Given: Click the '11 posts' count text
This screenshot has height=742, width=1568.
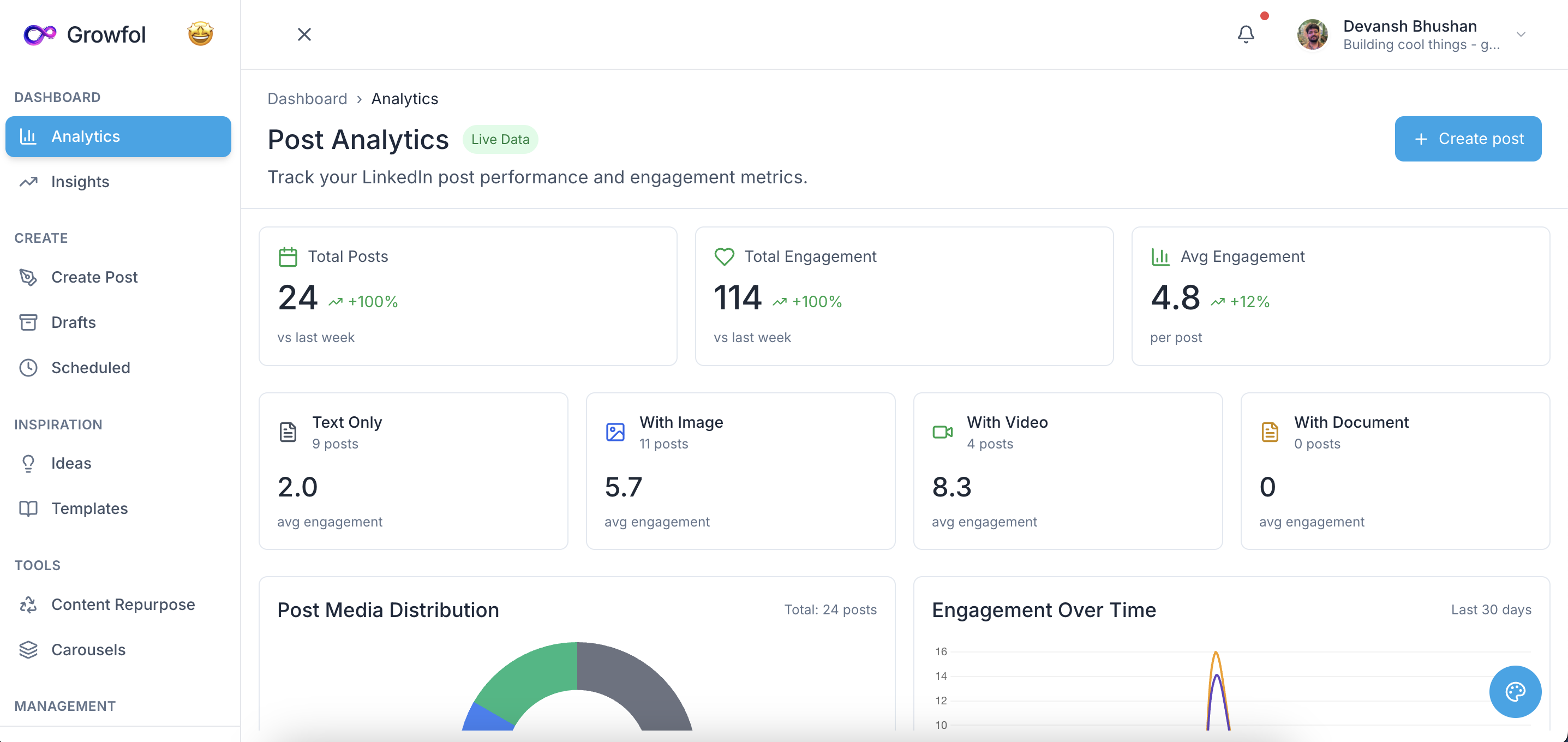Looking at the screenshot, I should coord(663,444).
